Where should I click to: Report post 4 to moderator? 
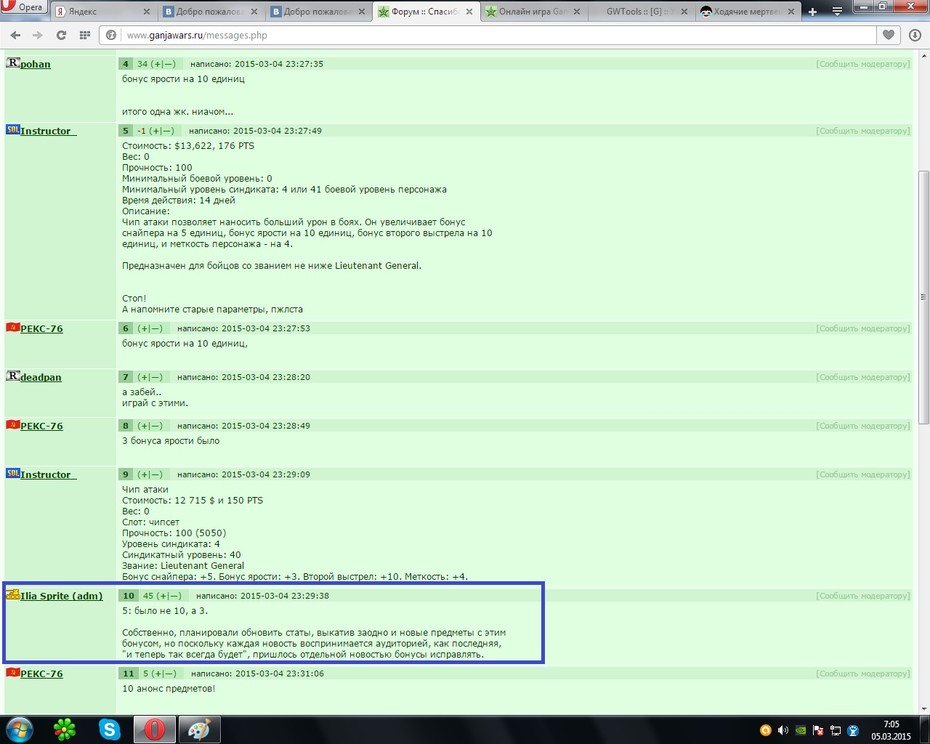(x=863, y=64)
